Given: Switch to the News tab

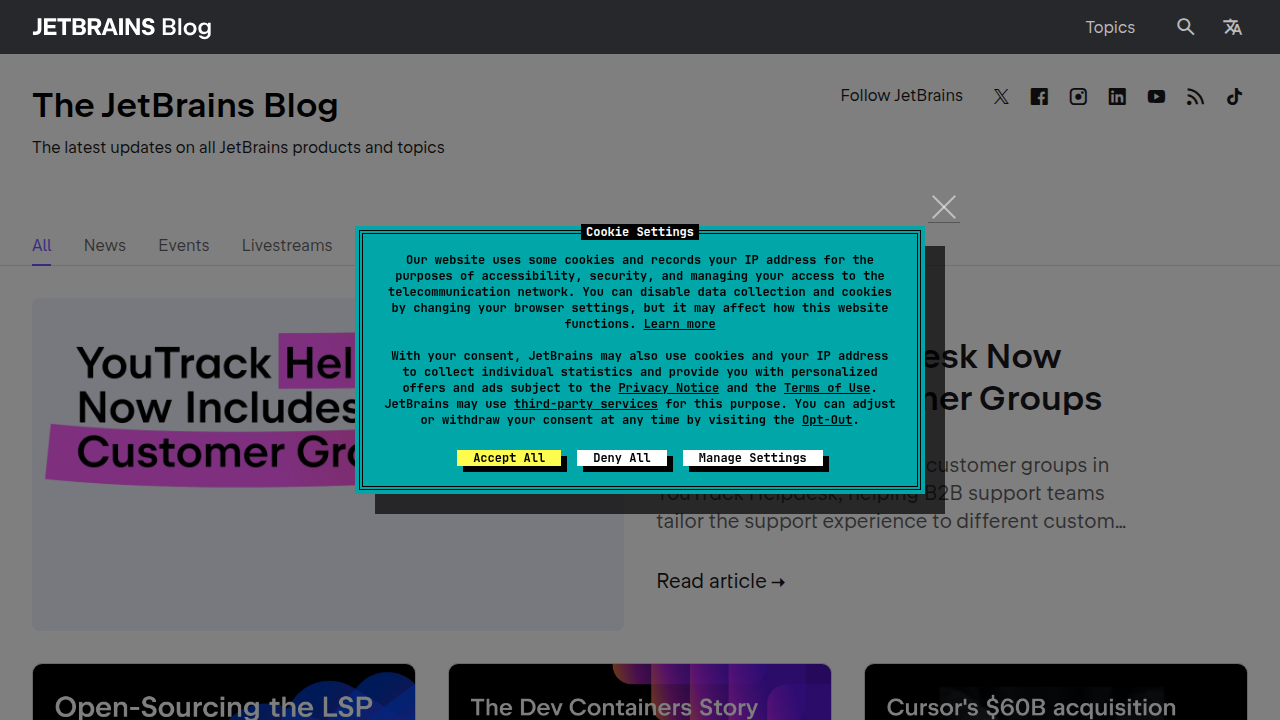Looking at the screenshot, I should 105,245.
